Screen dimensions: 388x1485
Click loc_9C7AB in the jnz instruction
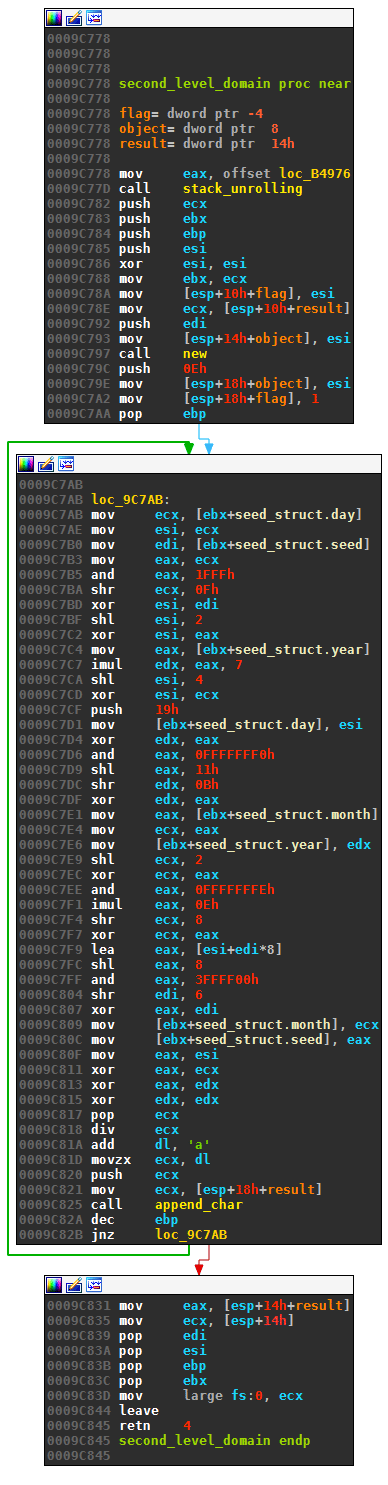coord(191,1235)
